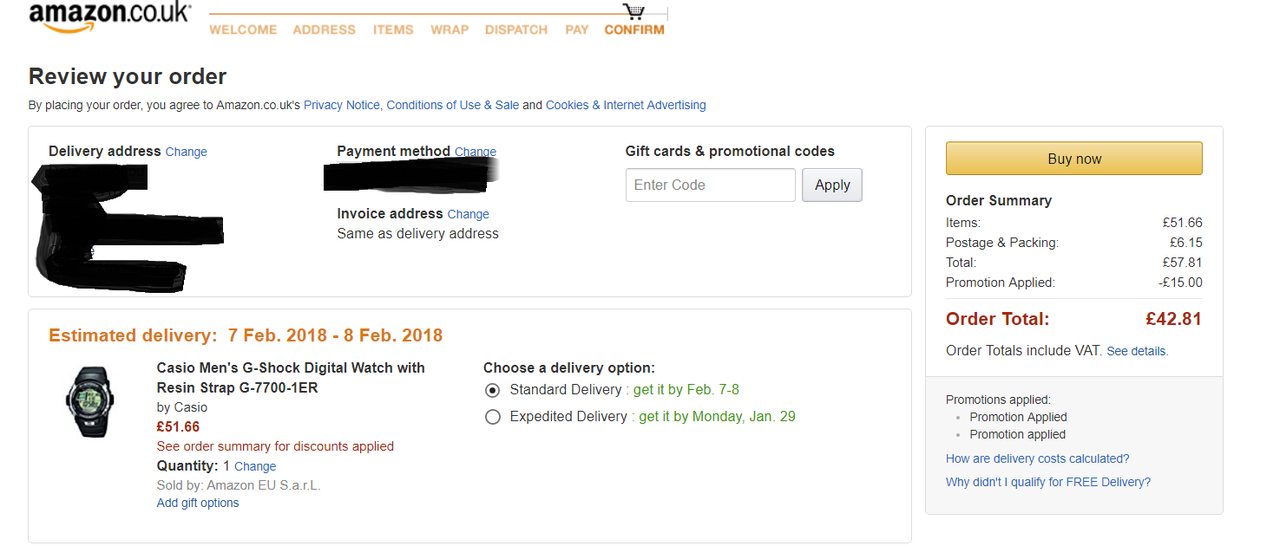Click See details for VAT
The image size is (1280, 546).
1137,351
